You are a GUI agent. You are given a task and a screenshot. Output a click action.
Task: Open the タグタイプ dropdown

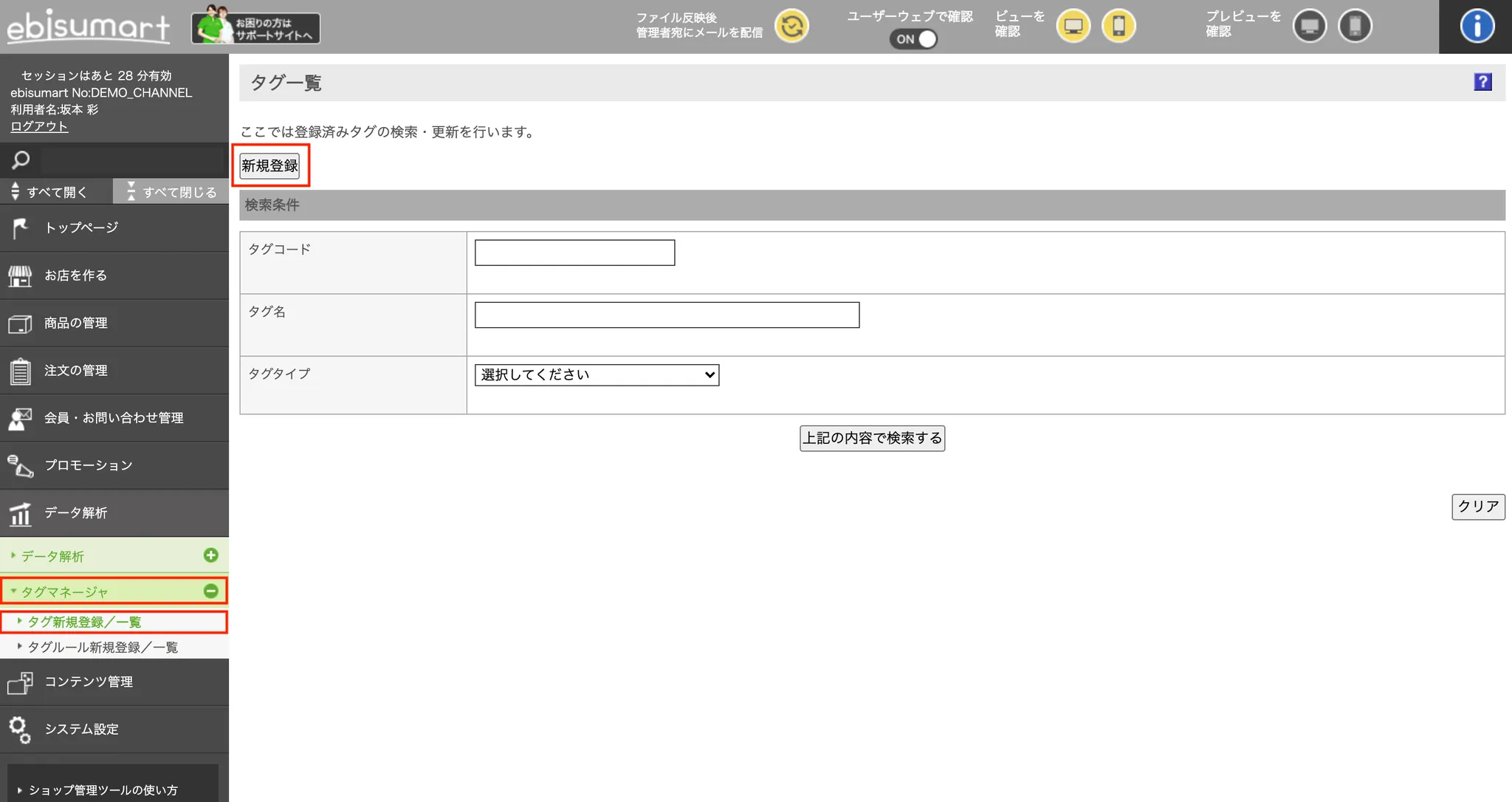click(597, 375)
